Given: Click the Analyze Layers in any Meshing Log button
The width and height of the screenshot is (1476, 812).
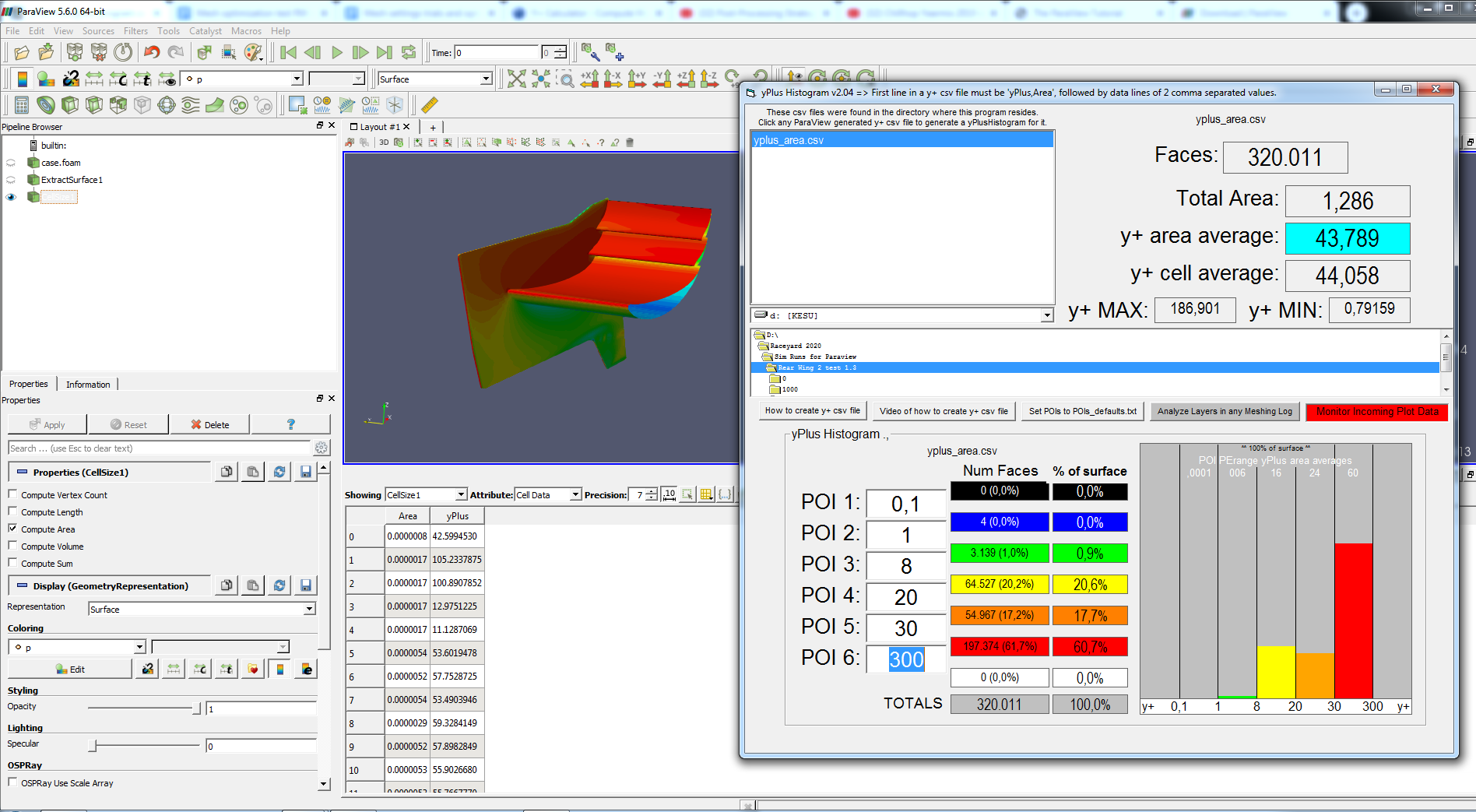Looking at the screenshot, I should click(x=1224, y=411).
